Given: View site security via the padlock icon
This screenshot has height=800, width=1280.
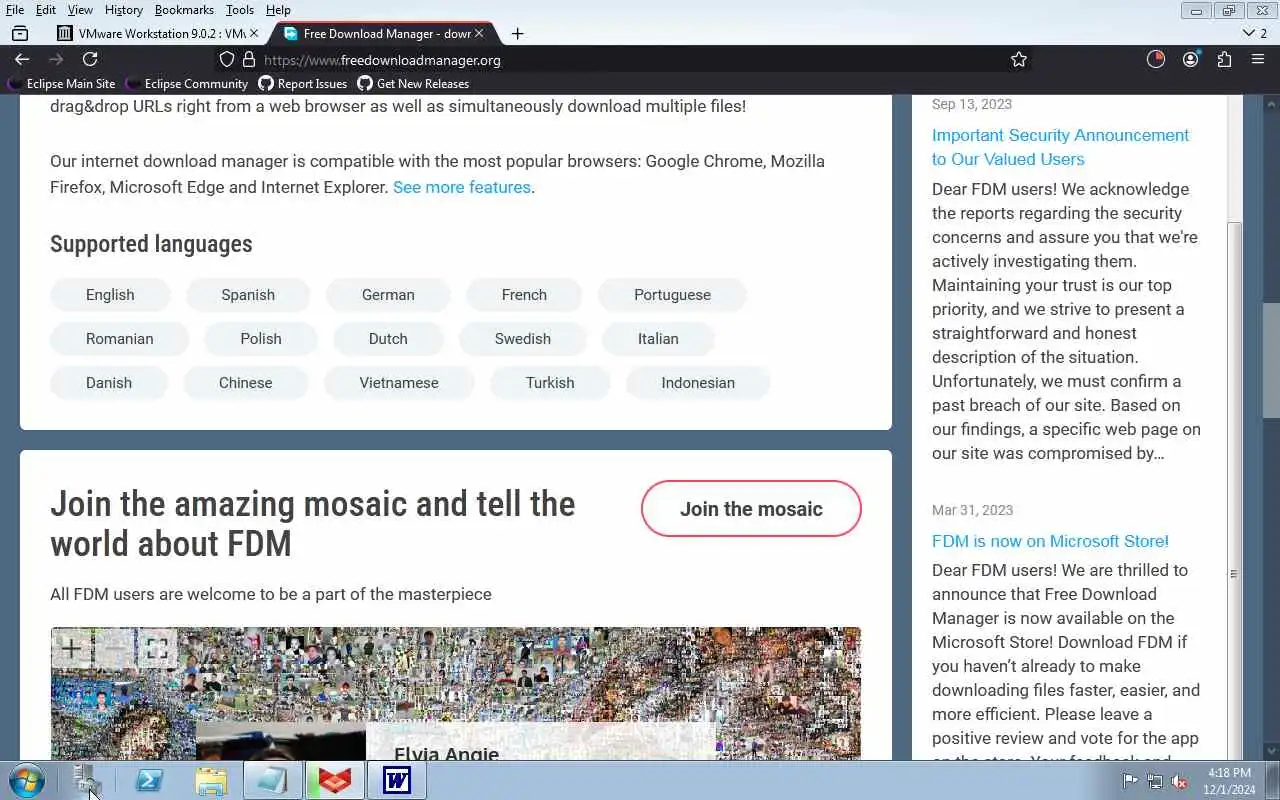Looking at the screenshot, I should click(247, 60).
